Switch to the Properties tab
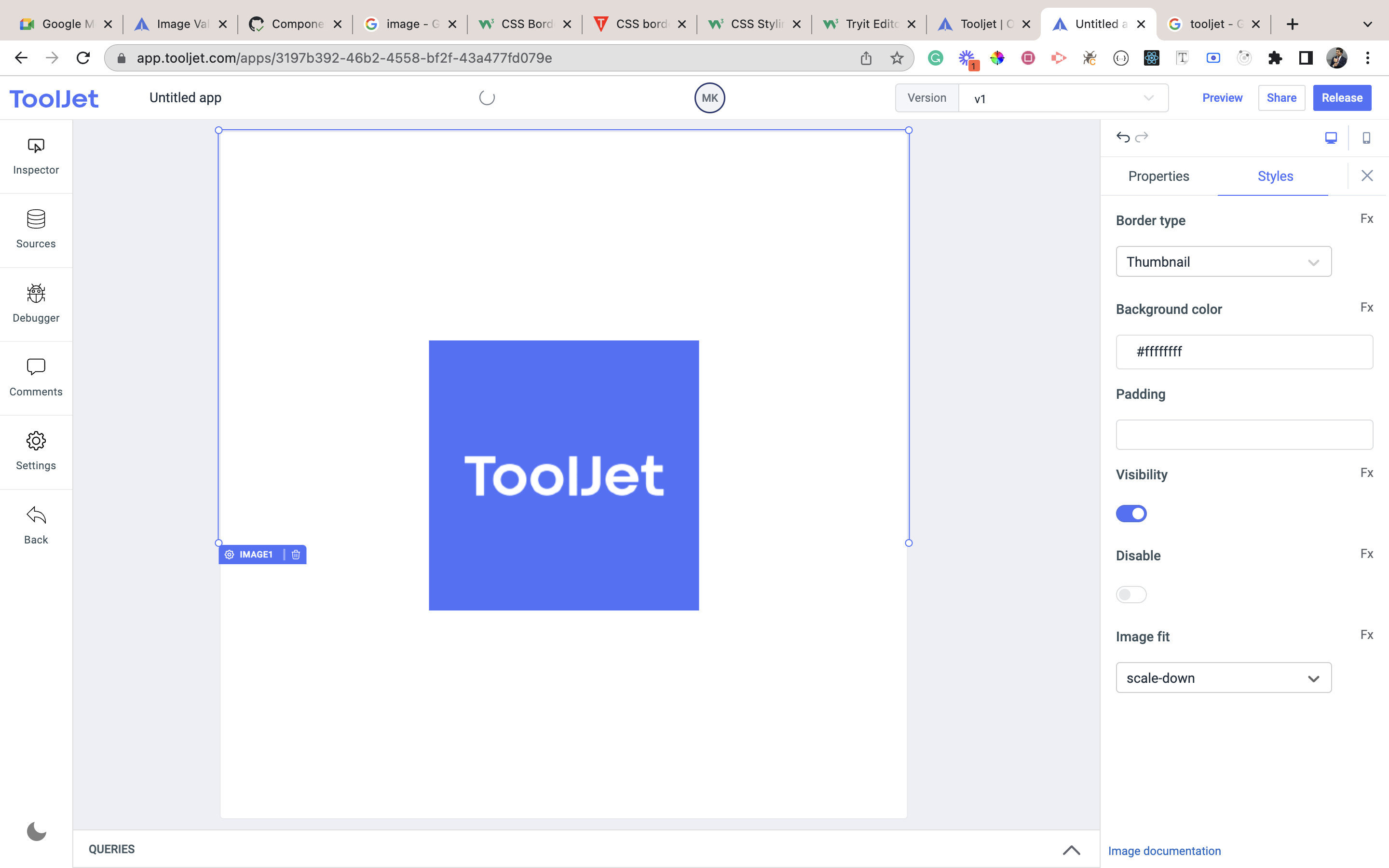 coord(1158,176)
